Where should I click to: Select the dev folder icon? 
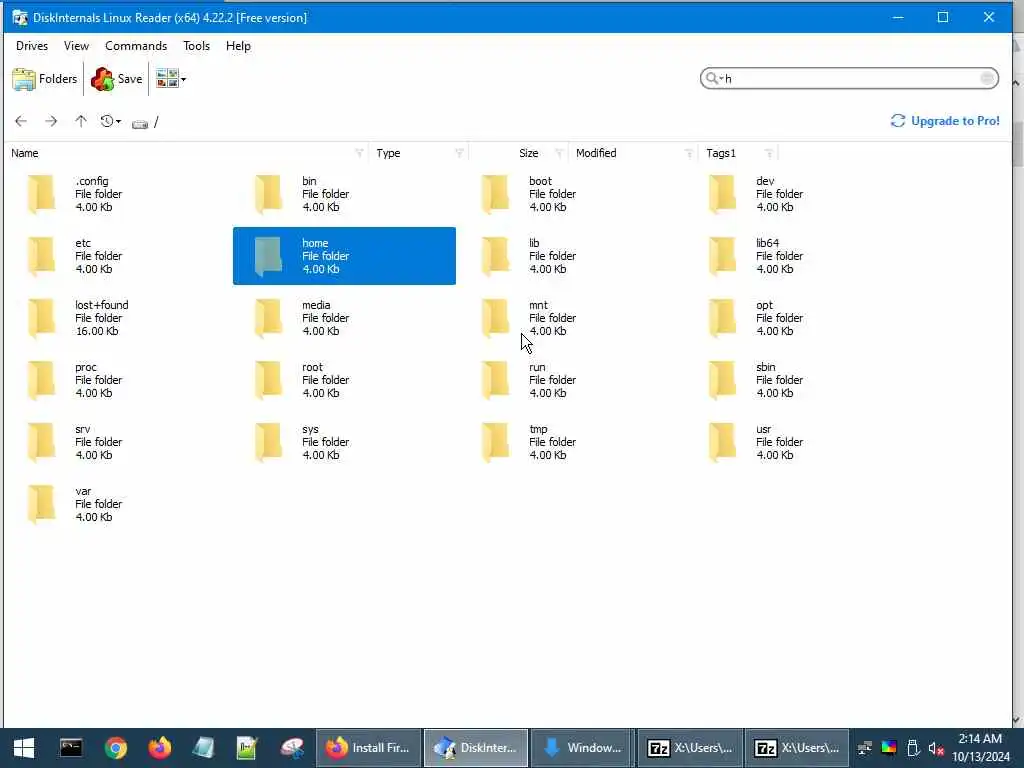pyautogui.click(x=723, y=194)
